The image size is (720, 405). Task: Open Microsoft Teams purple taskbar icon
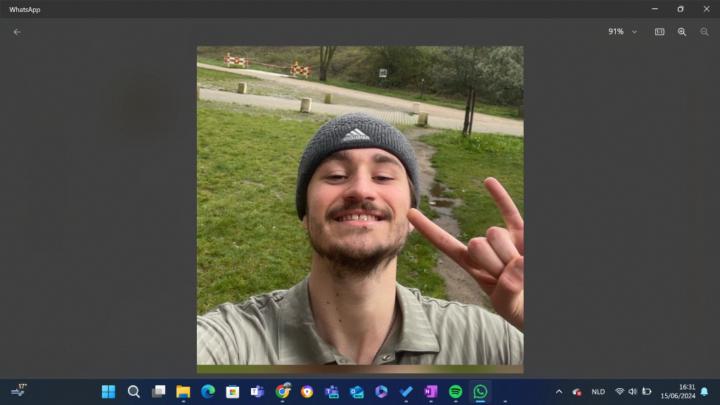coord(258,392)
